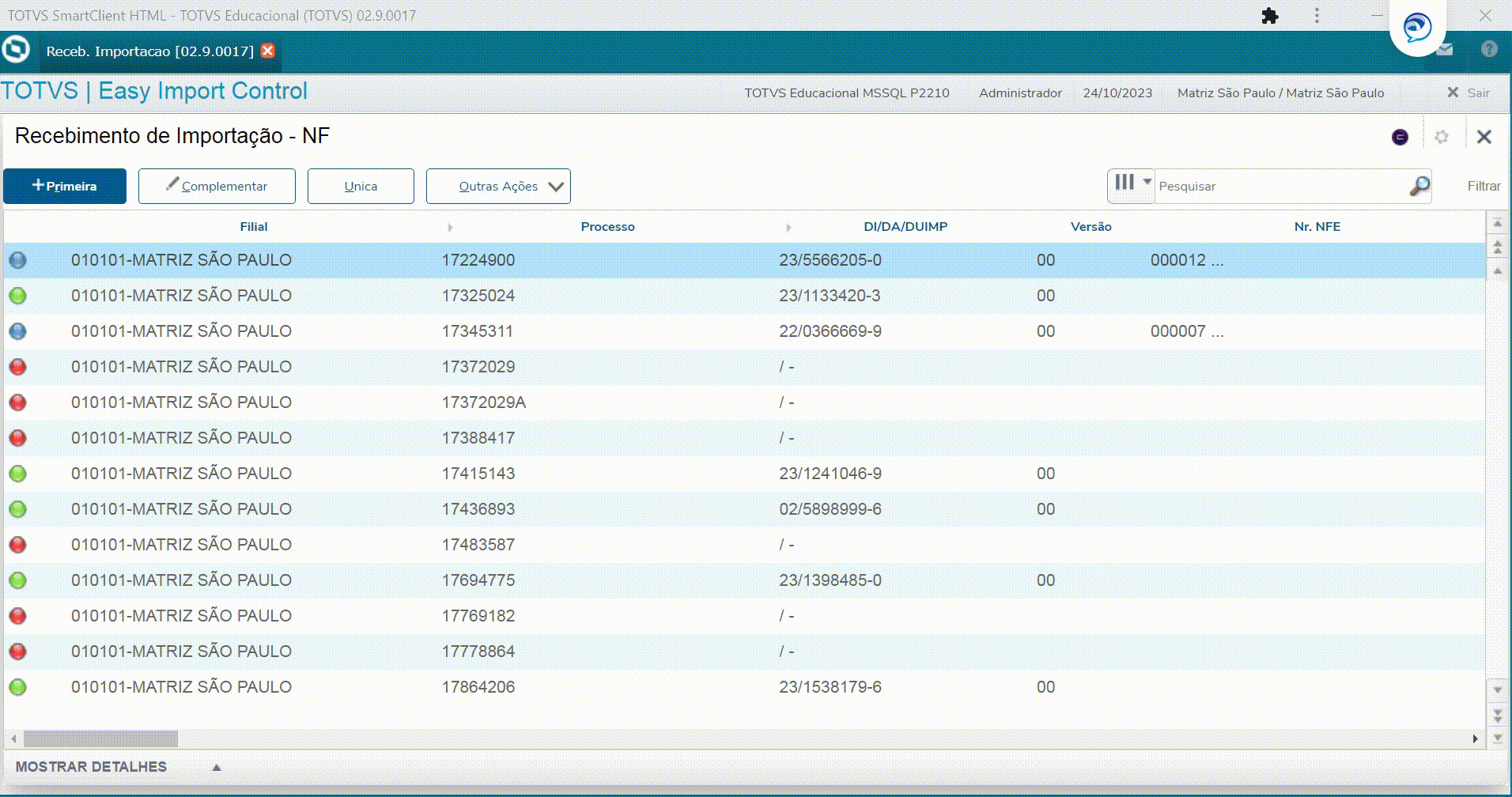Screen dimensions: 1512x797
Task: Click the red status icon for process 17483587
Action: pyautogui.click(x=17, y=545)
